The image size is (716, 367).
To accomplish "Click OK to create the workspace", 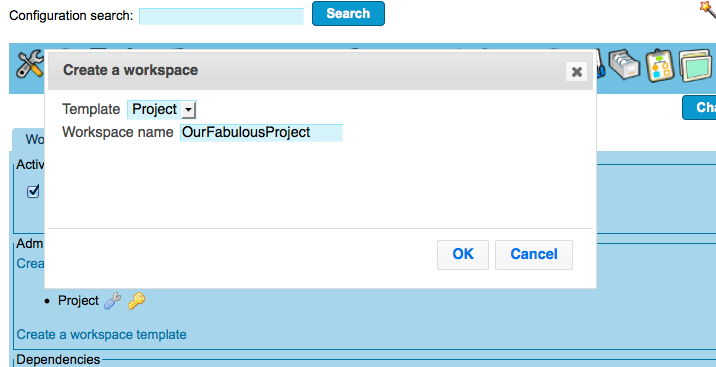I will tap(463, 255).
